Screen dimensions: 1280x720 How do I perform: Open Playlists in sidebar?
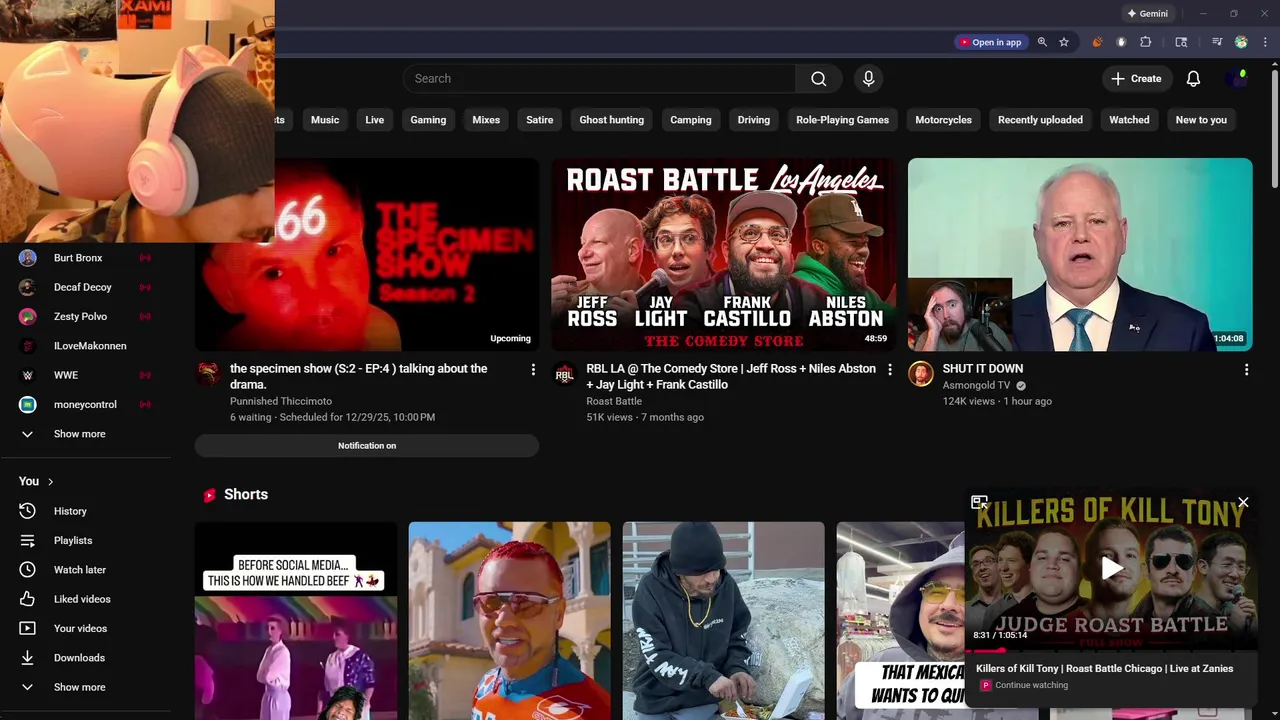click(85, 540)
